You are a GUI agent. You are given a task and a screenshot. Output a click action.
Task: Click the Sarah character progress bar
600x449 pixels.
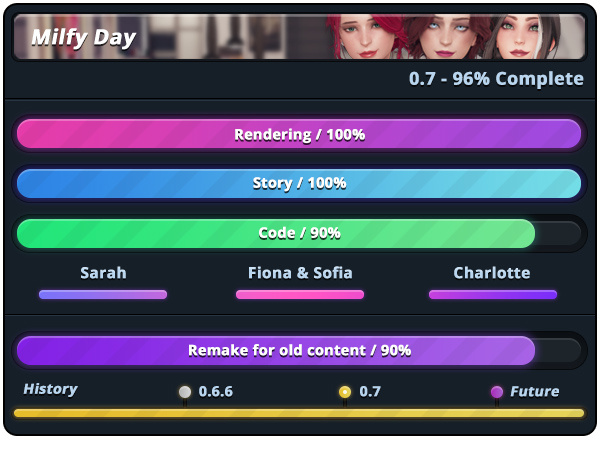click(x=103, y=294)
